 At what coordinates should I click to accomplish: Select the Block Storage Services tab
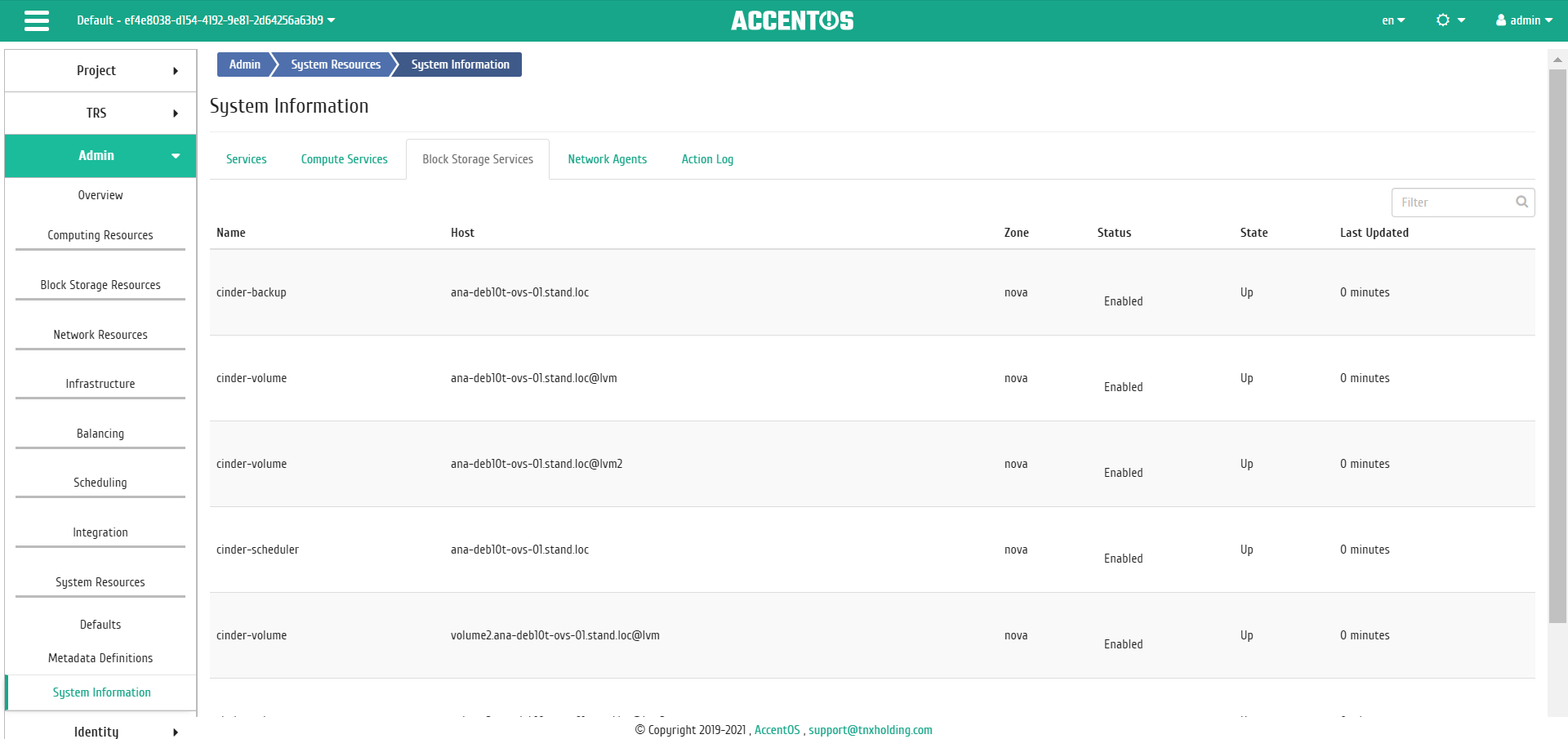[x=478, y=159]
